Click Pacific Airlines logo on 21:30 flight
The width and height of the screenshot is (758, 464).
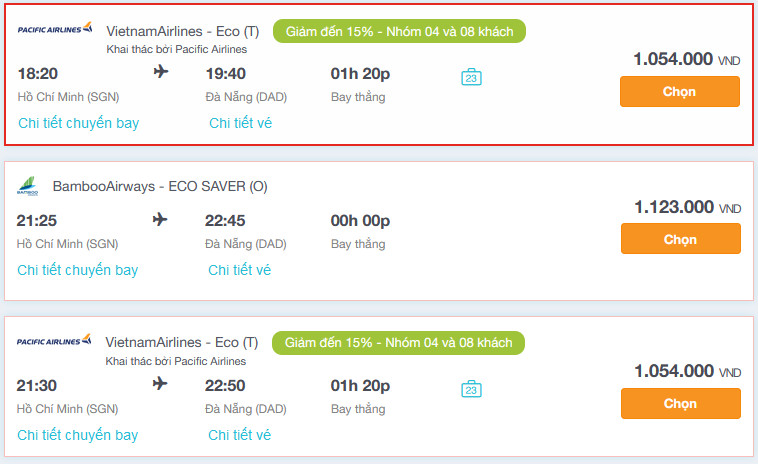(55, 341)
